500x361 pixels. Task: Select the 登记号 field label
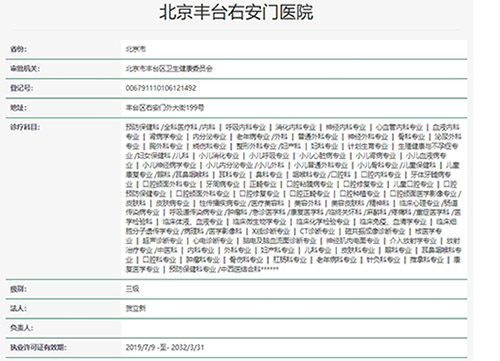click(22, 88)
